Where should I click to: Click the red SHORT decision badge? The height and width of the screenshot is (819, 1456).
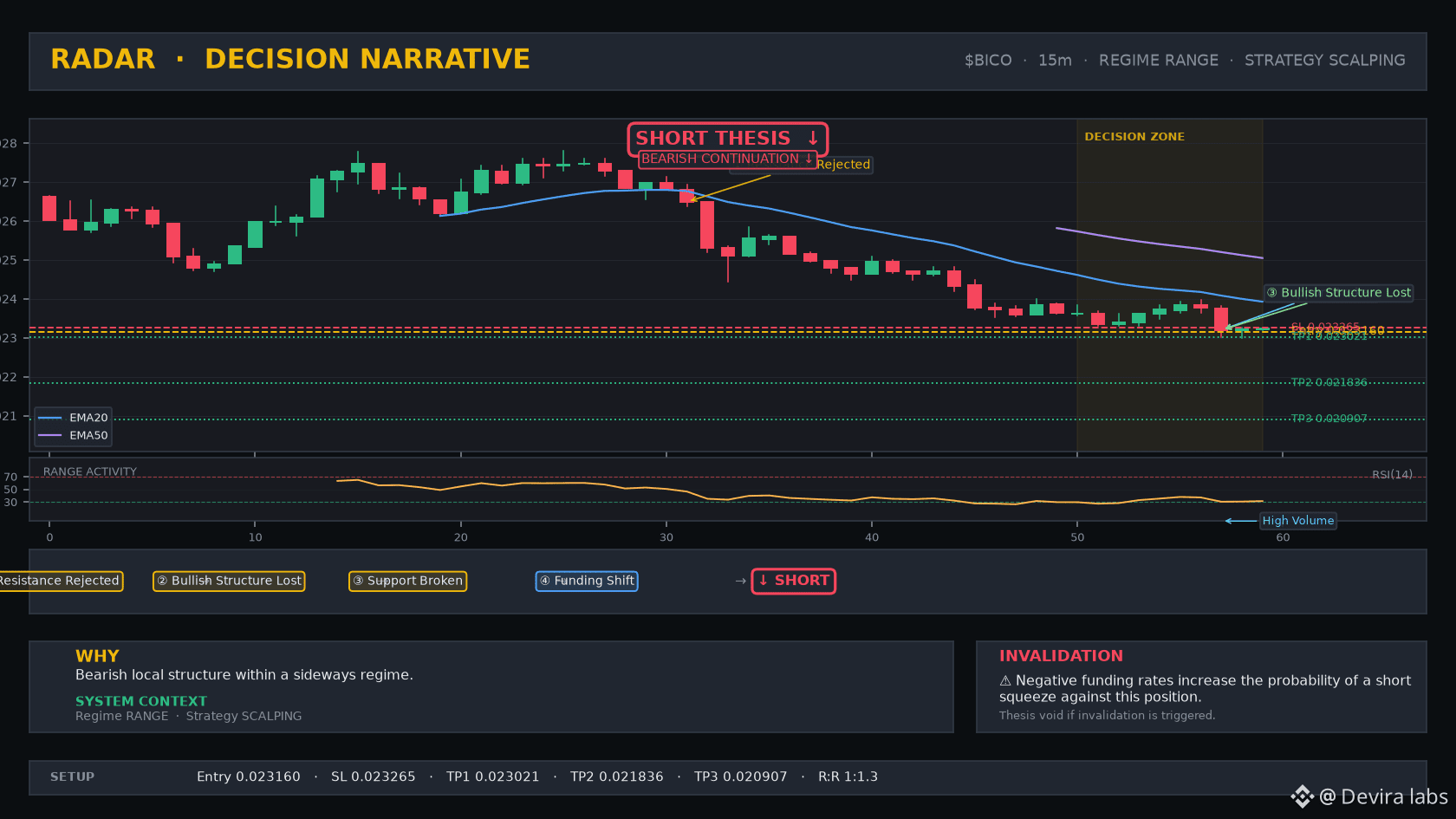[x=793, y=581]
